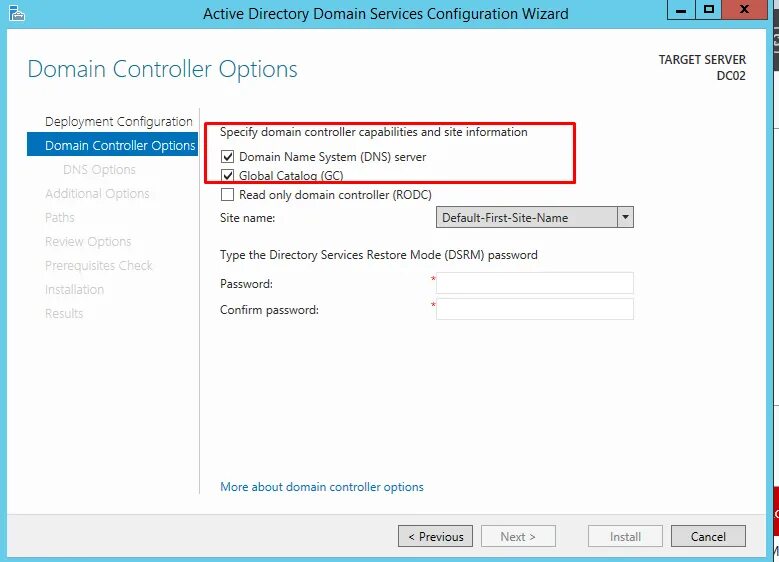779x562 pixels.
Task: Cancel the configuration wizard
Action: pyautogui.click(x=708, y=536)
